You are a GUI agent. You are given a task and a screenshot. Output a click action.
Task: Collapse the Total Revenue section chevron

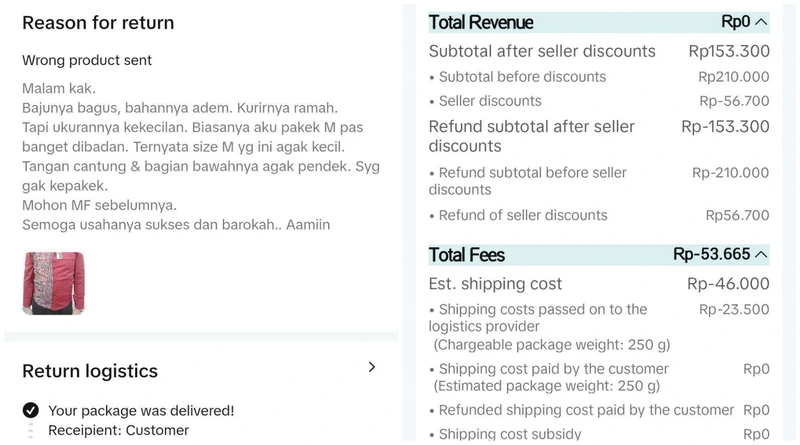[761, 22]
